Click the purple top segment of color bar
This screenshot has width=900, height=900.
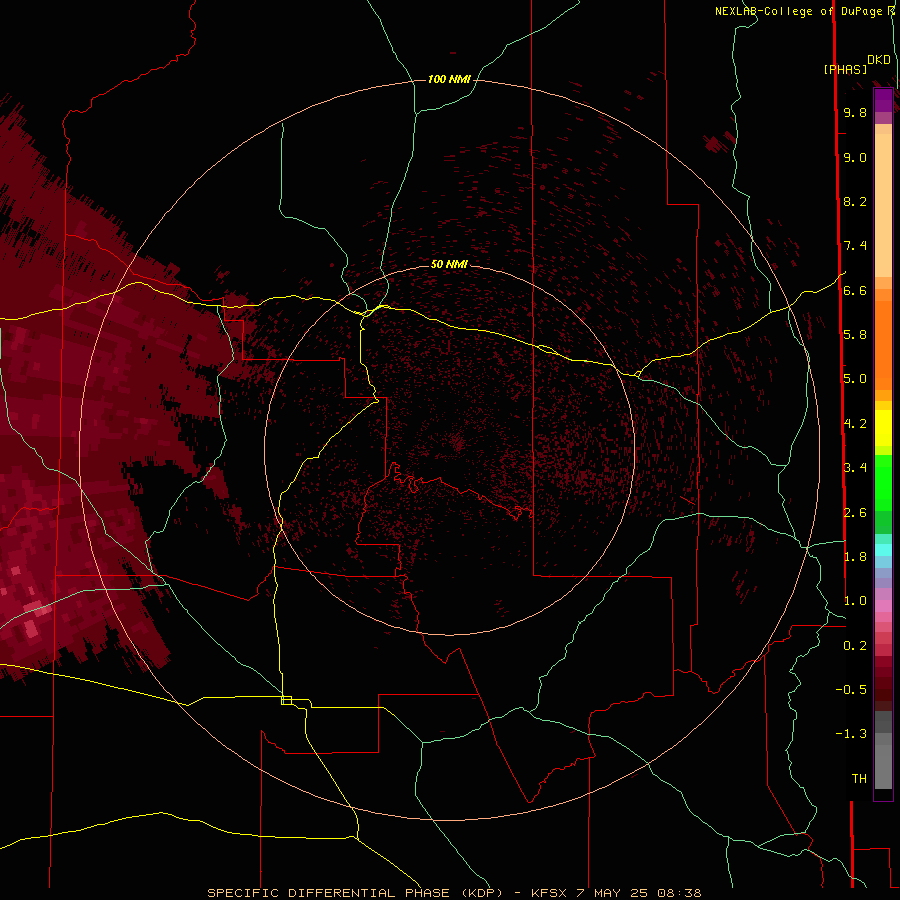point(883,100)
